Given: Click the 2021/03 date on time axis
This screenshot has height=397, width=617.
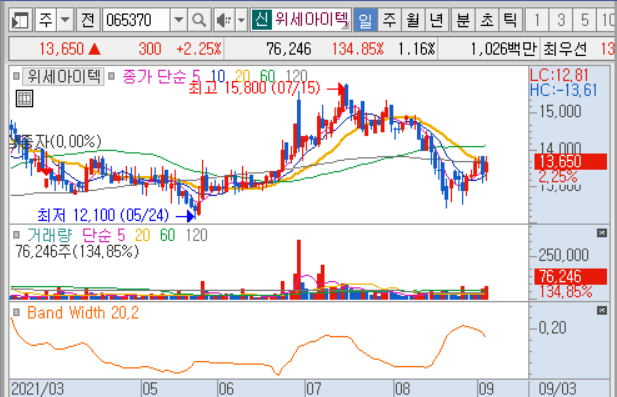Looking at the screenshot, I should pos(37,389).
